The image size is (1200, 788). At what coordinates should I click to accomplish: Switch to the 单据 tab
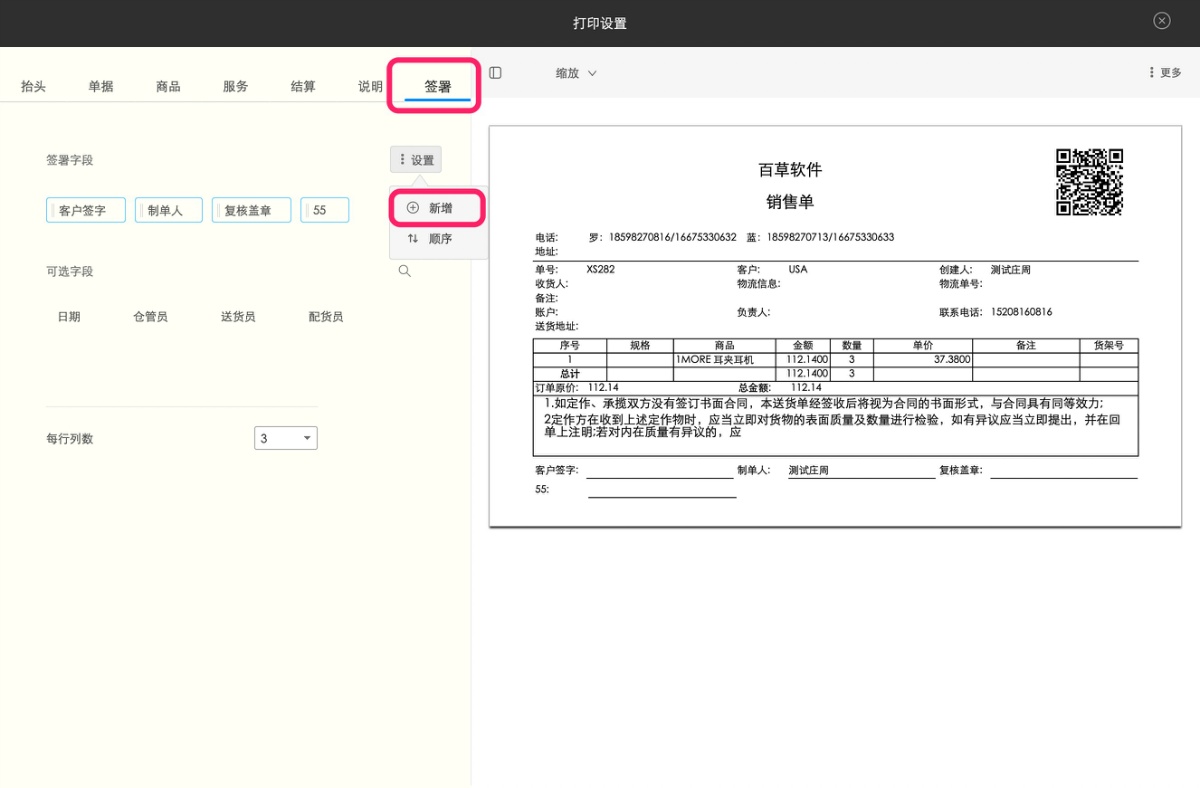pos(101,87)
